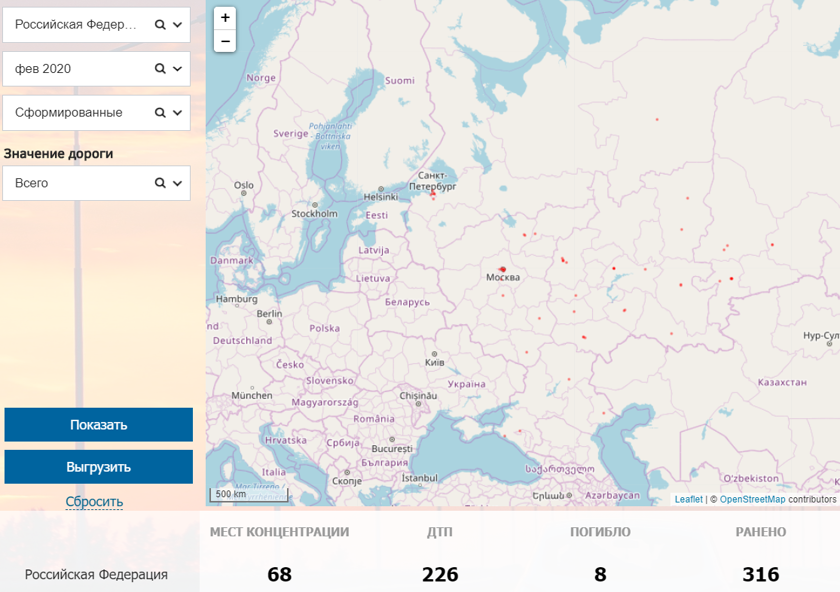
Task: Click search icon in date selector
Action: click(160, 69)
